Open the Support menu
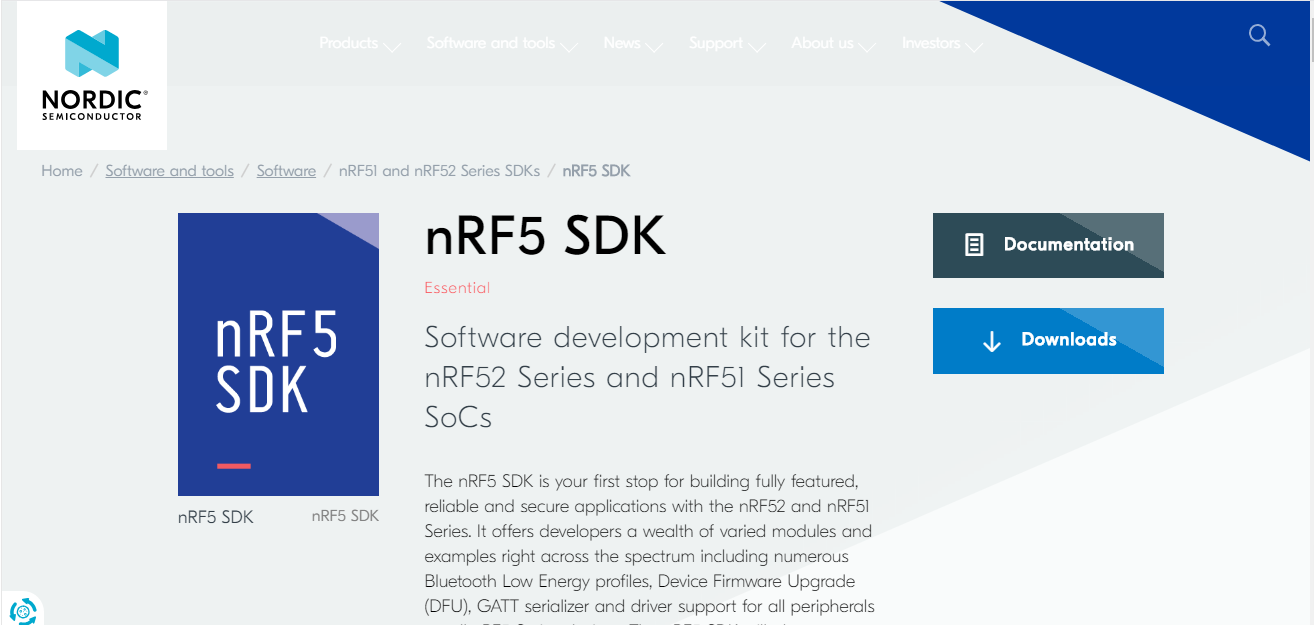This screenshot has height=625, width=1314. coord(716,43)
